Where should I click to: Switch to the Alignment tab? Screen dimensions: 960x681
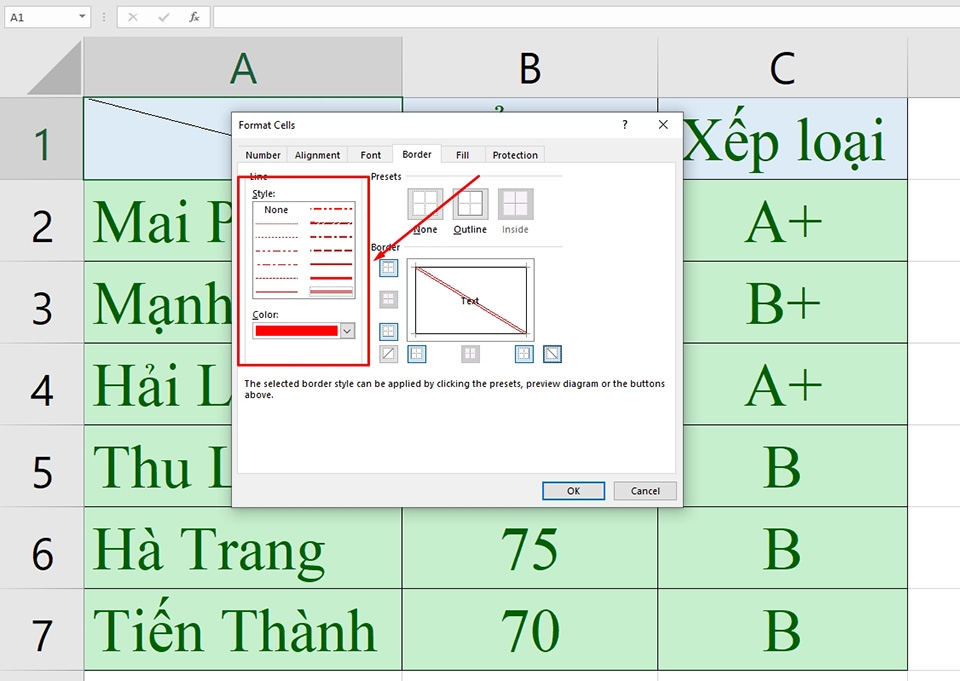tap(317, 155)
